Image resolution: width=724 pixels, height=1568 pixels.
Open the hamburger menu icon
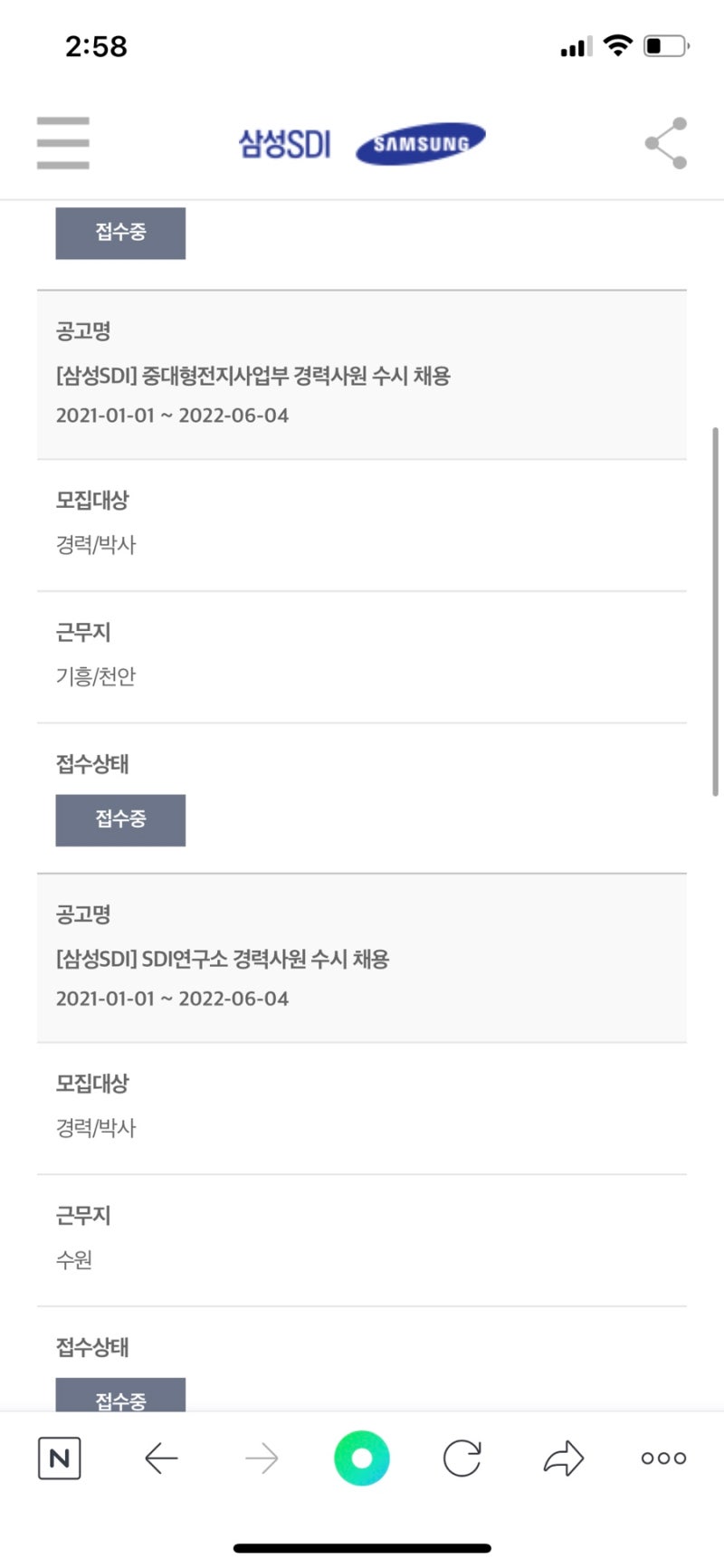pos(62,143)
